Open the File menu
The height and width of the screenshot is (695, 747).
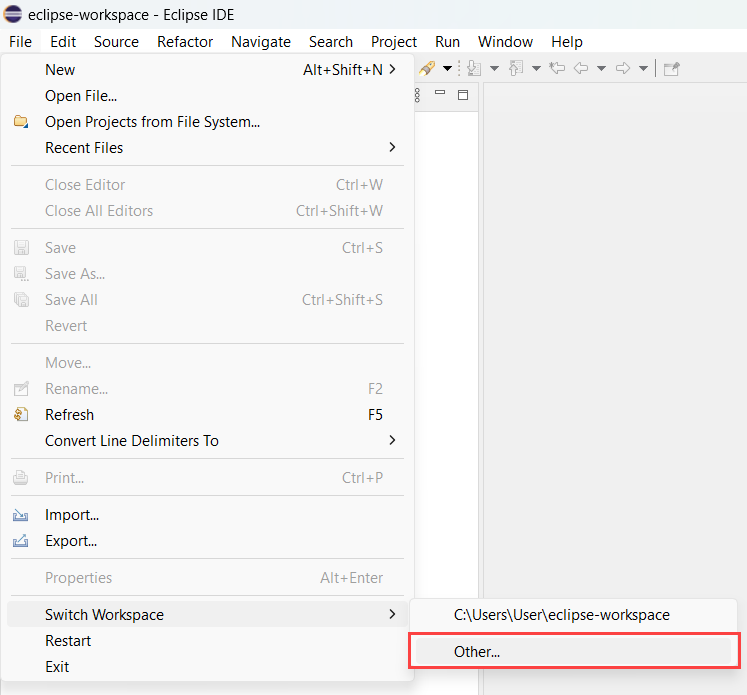click(x=20, y=42)
